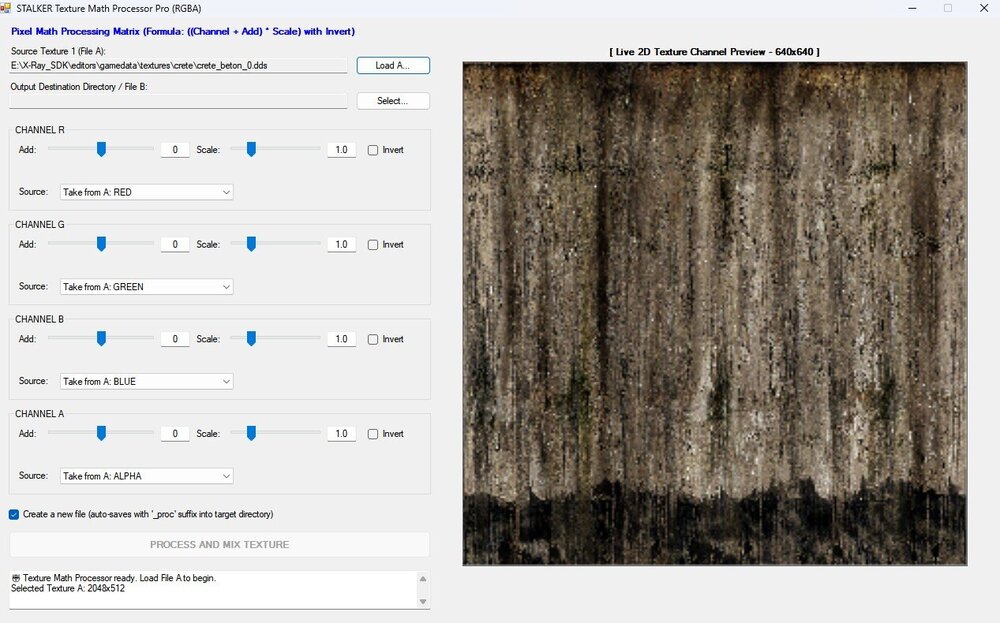Click the log scroll down arrow

[x=422, y=601]
